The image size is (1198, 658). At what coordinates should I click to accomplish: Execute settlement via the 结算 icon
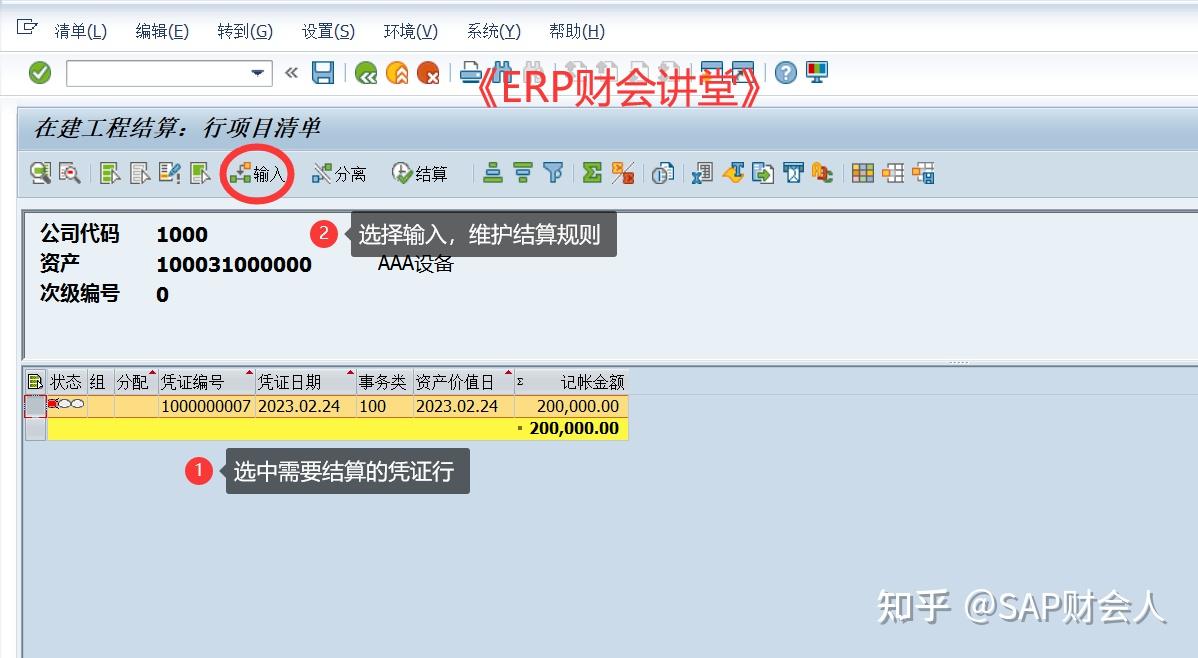point(416,173)
